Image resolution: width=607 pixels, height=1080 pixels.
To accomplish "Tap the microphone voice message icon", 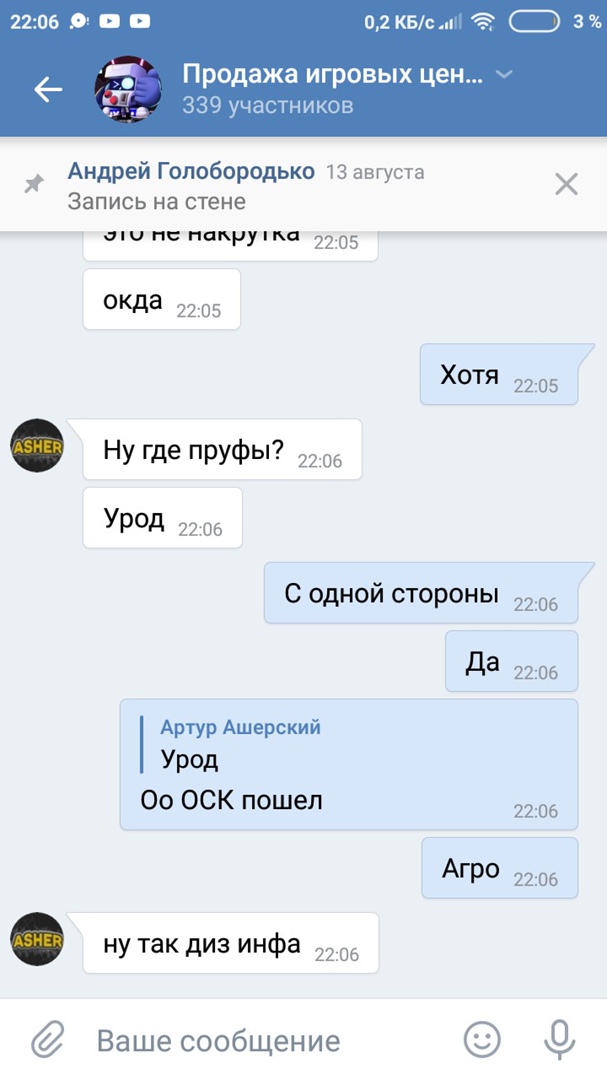I will click(x=559, y=1039).
